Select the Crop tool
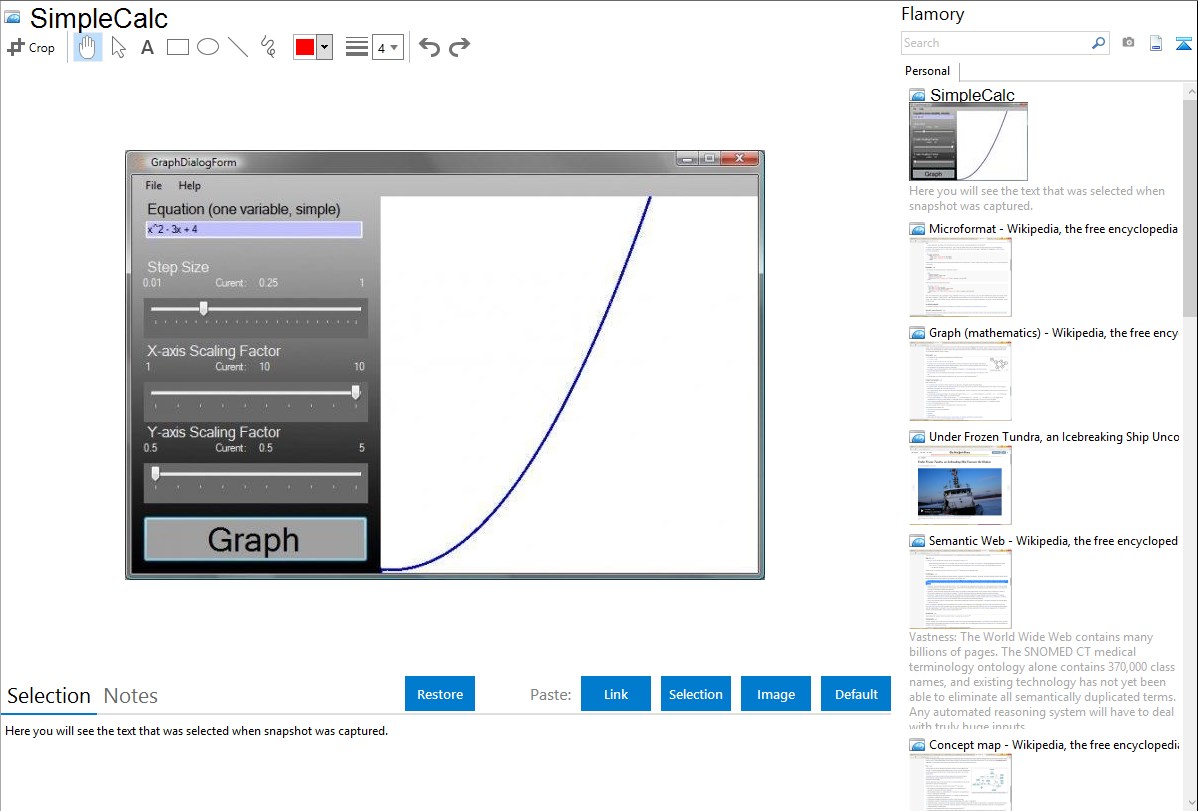This screenshot has width=1198, height=811. pos(31,47)
